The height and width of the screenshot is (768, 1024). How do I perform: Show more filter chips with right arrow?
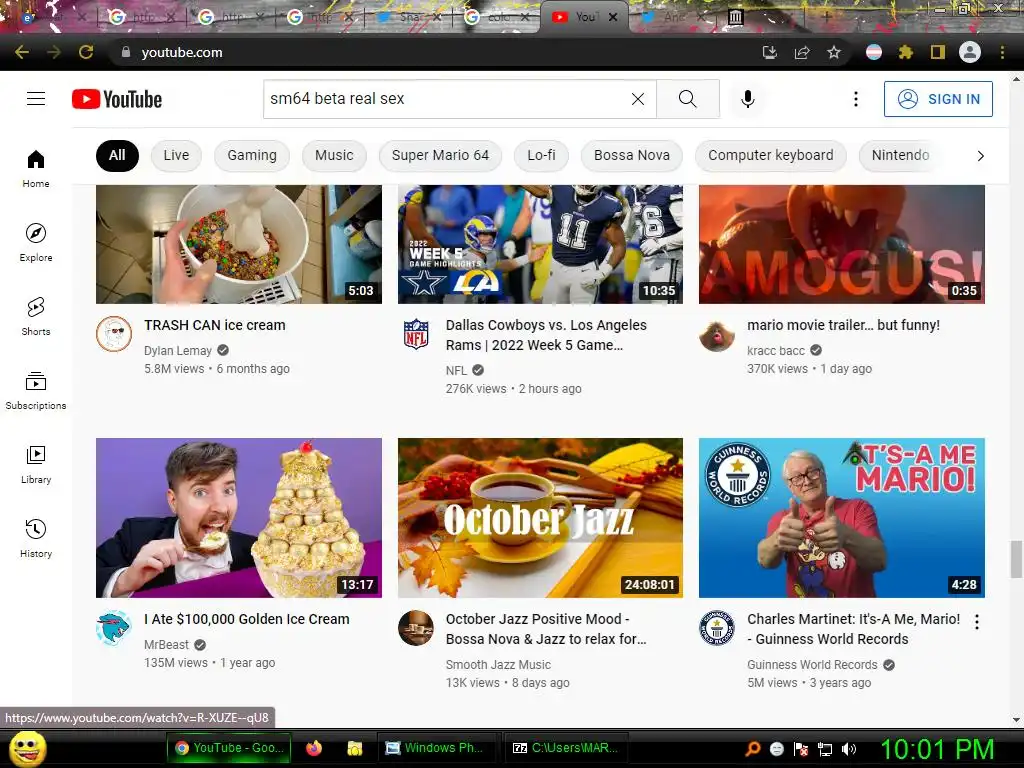[980, 155]
